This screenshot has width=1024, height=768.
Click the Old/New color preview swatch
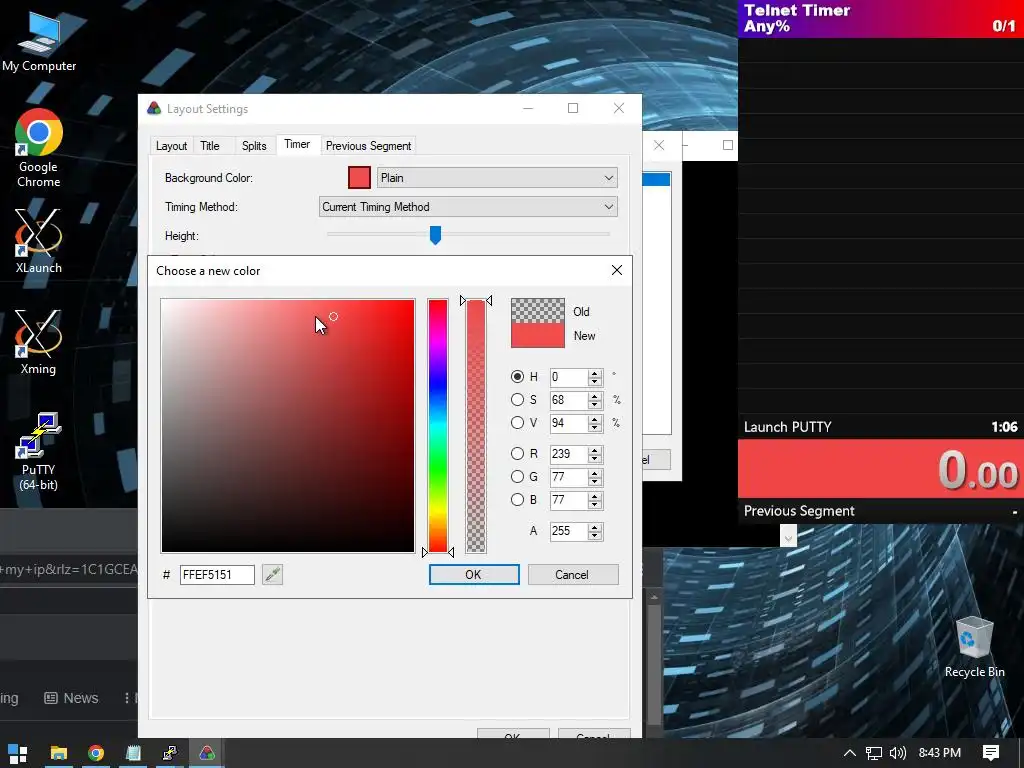point(537,323)
